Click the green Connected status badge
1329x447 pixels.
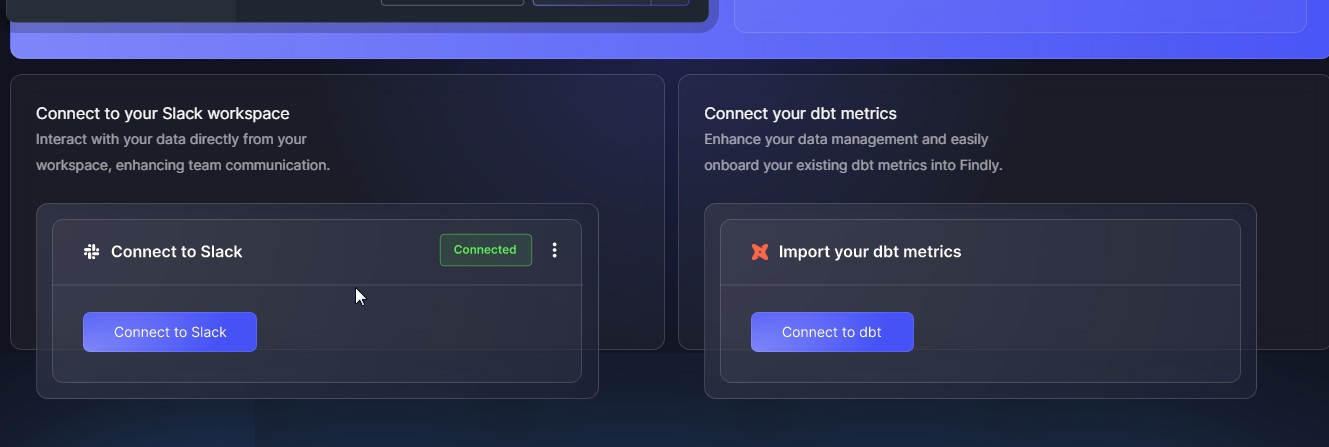pos(485,250)
